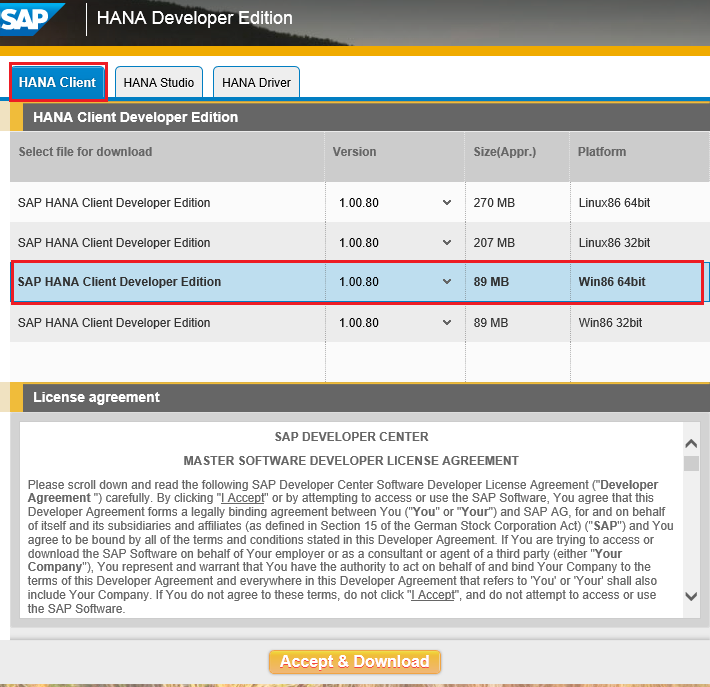Screen dimensions: 710x687
Task: Click the Accept & Download button
Action: tap(355, 662)
